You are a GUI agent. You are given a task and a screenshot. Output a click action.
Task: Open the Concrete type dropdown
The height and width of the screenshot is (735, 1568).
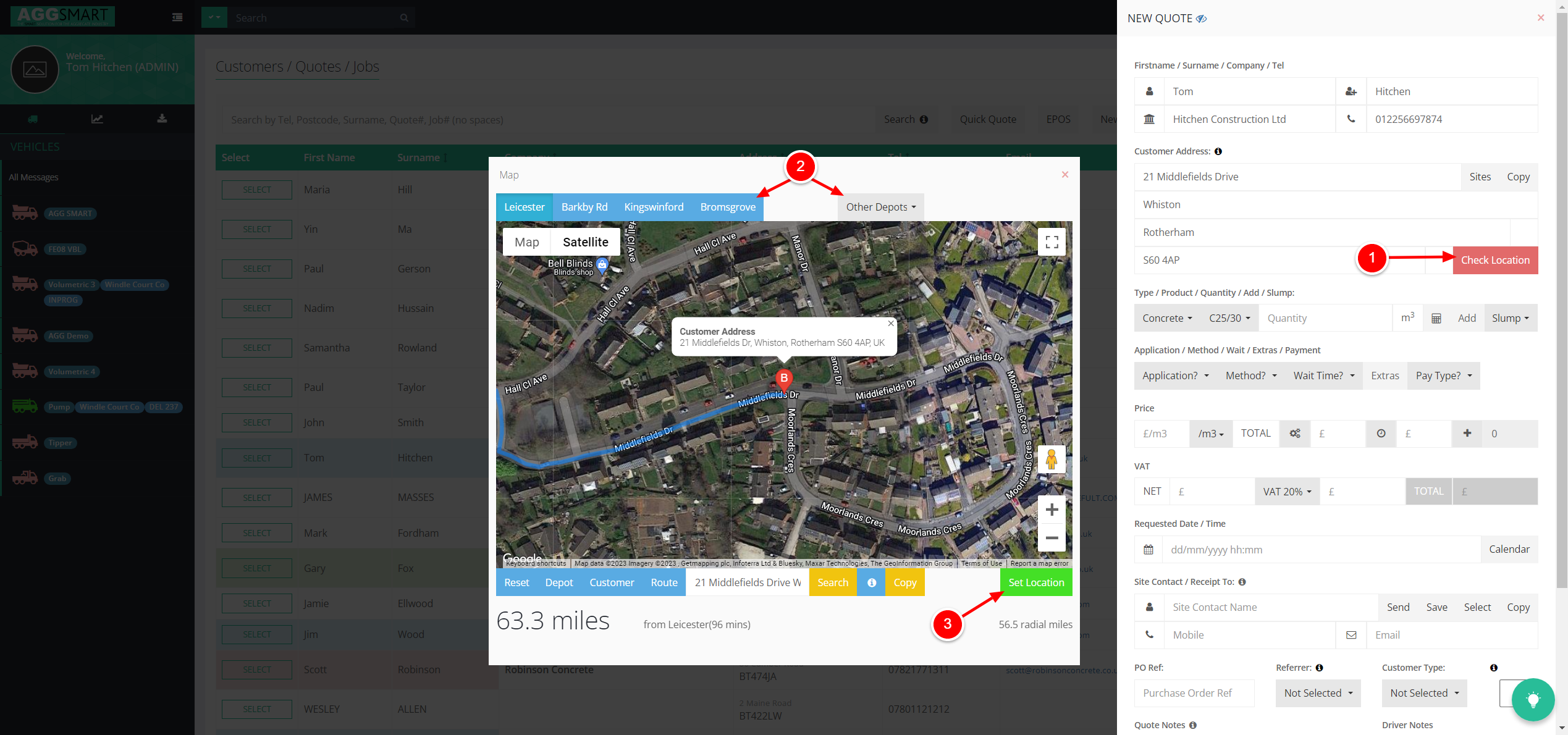(1167, 318)
